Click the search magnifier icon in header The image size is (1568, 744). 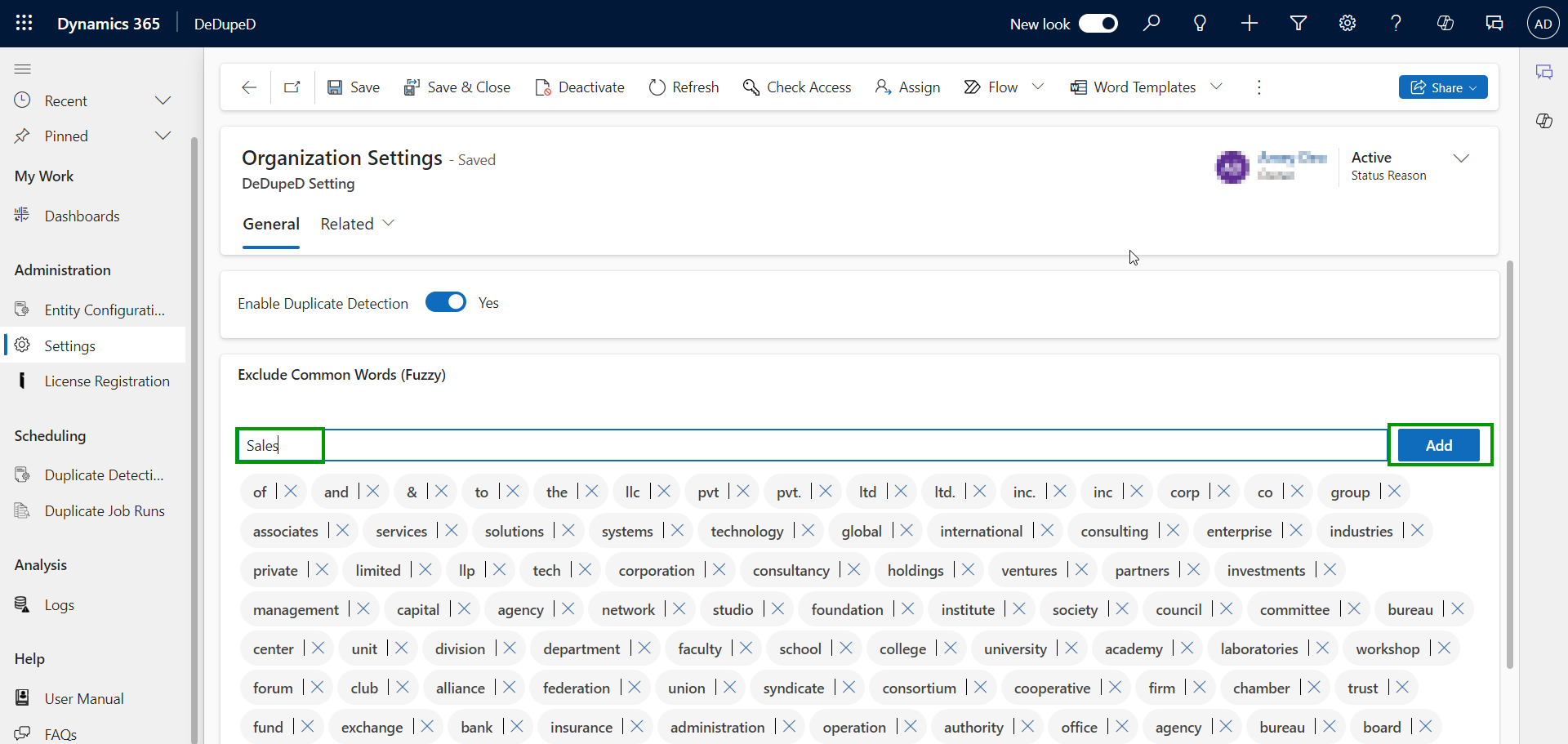(1151, 24)
